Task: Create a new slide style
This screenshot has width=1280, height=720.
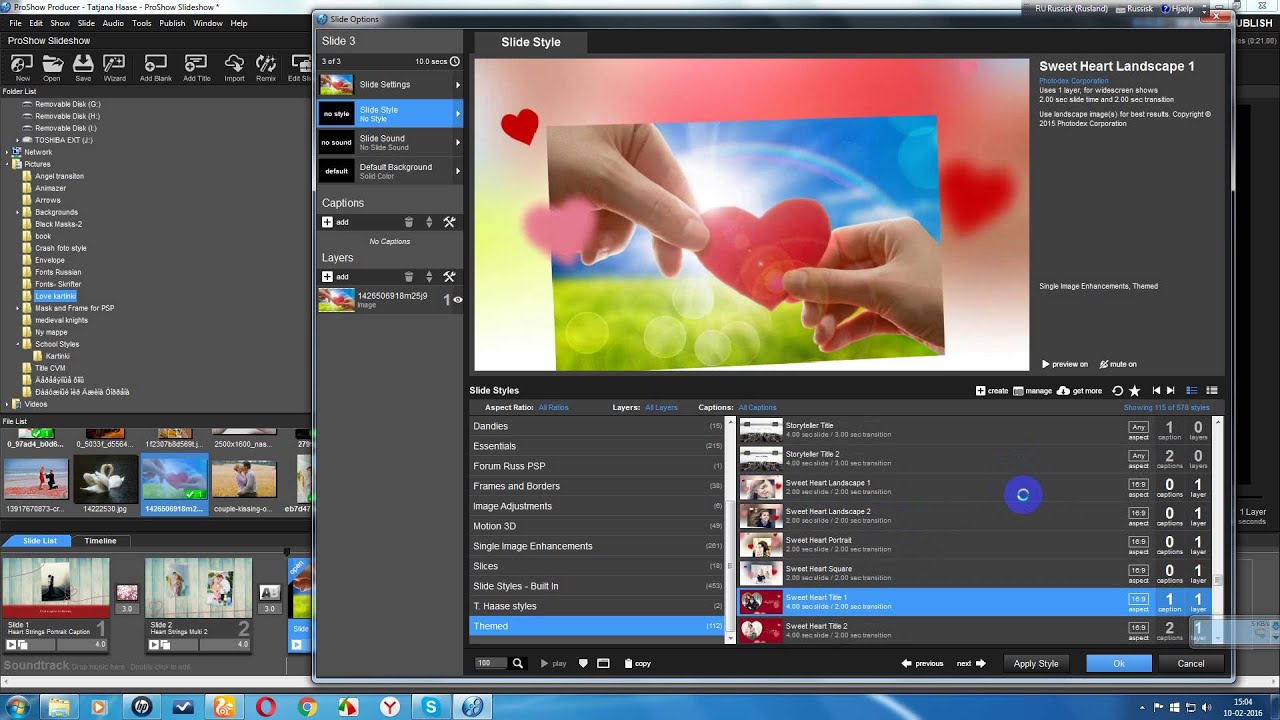Action: tap(992, 391)
